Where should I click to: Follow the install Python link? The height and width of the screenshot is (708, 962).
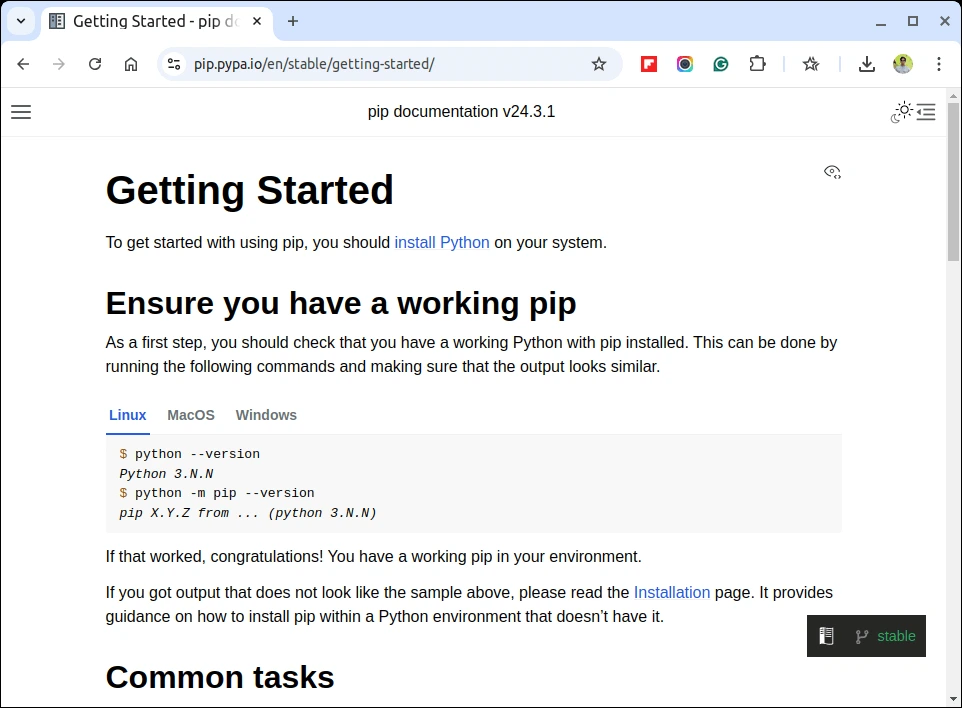coord(442,243)
